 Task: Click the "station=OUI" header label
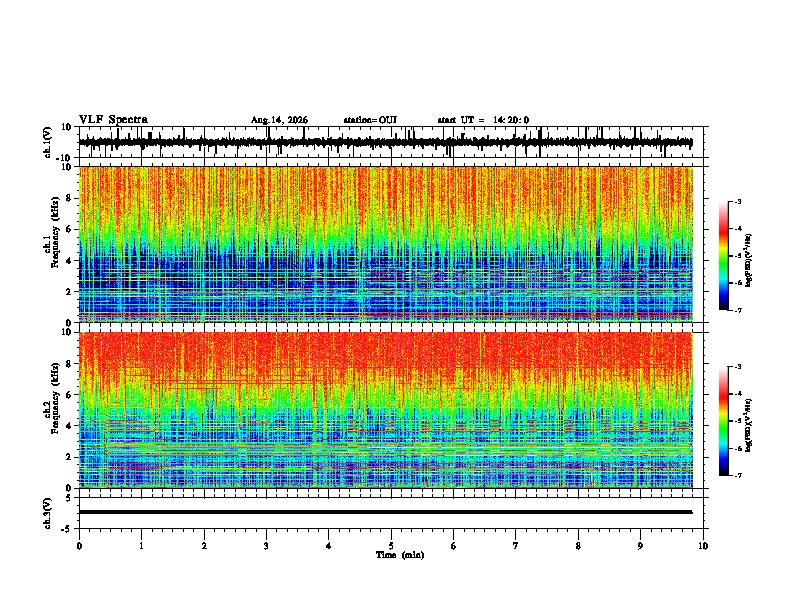(x=370, y=120)
